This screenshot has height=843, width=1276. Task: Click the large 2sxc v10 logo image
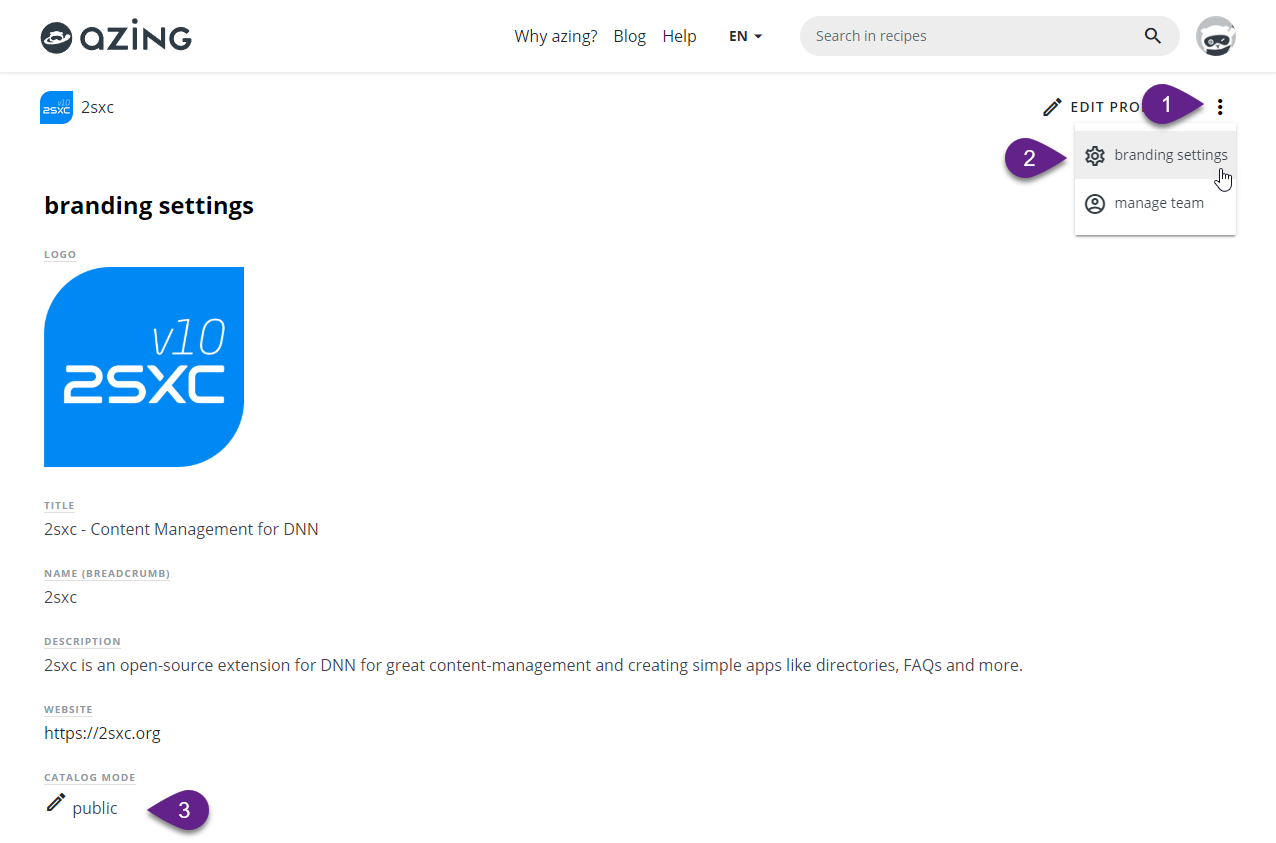144,367
